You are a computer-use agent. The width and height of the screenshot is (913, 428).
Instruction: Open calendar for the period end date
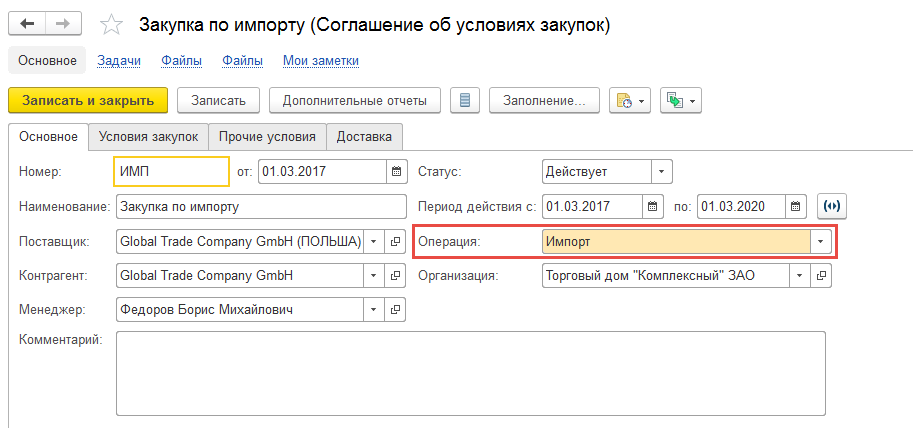(x=796, y=207)
